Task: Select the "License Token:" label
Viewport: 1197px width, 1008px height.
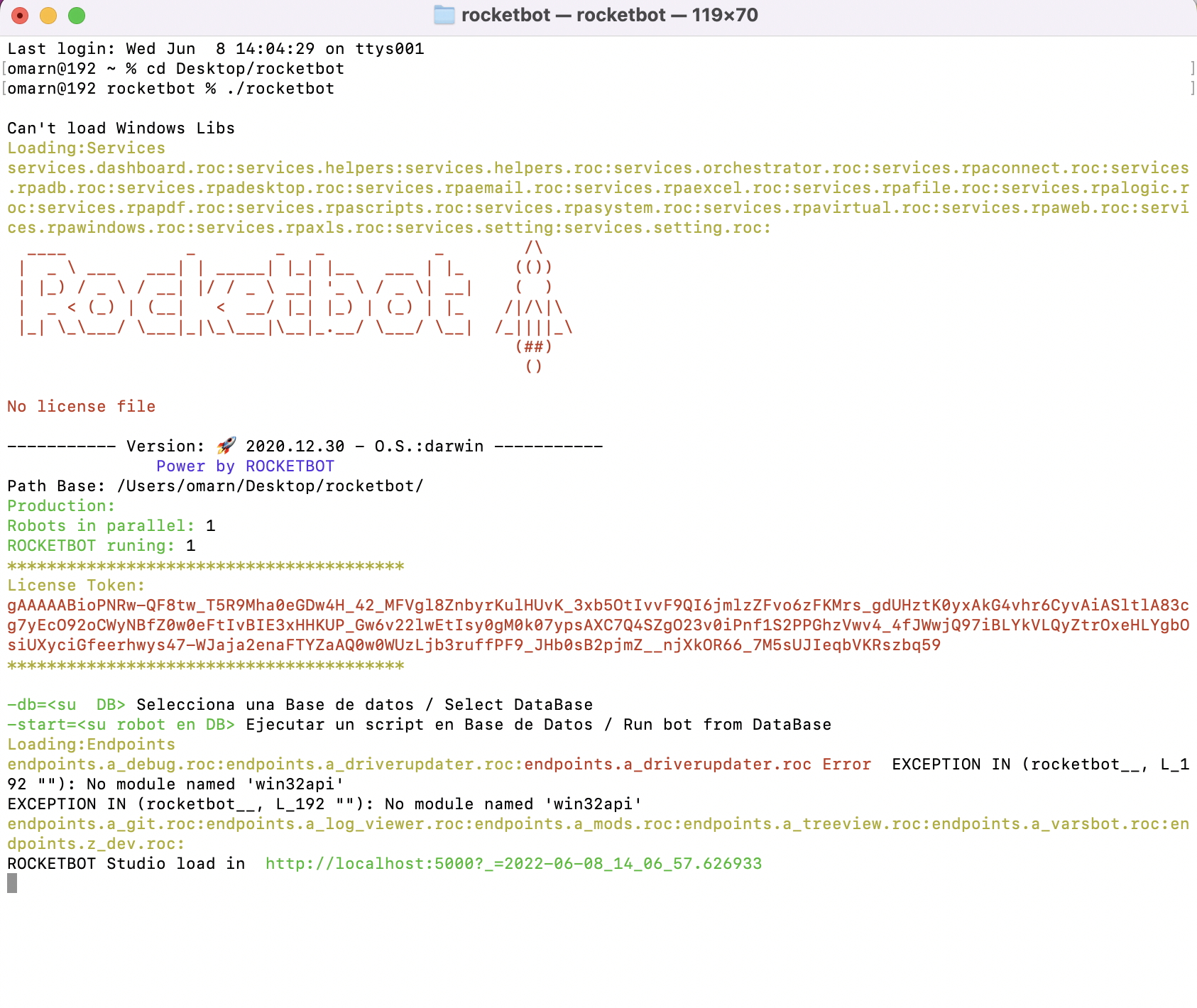Action: click(x=76, y=586)
